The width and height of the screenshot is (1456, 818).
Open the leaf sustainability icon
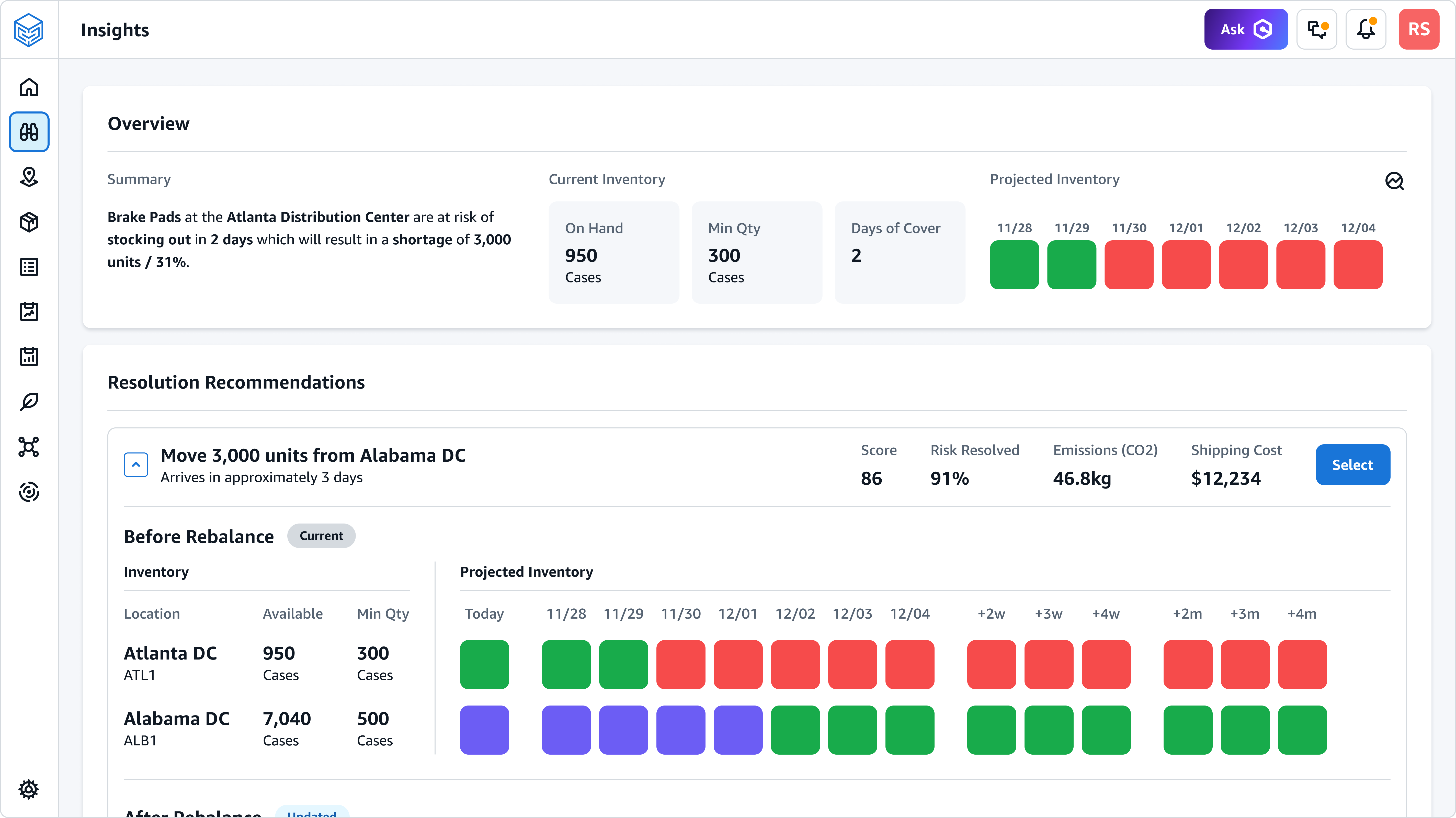[x=29, y=402]
